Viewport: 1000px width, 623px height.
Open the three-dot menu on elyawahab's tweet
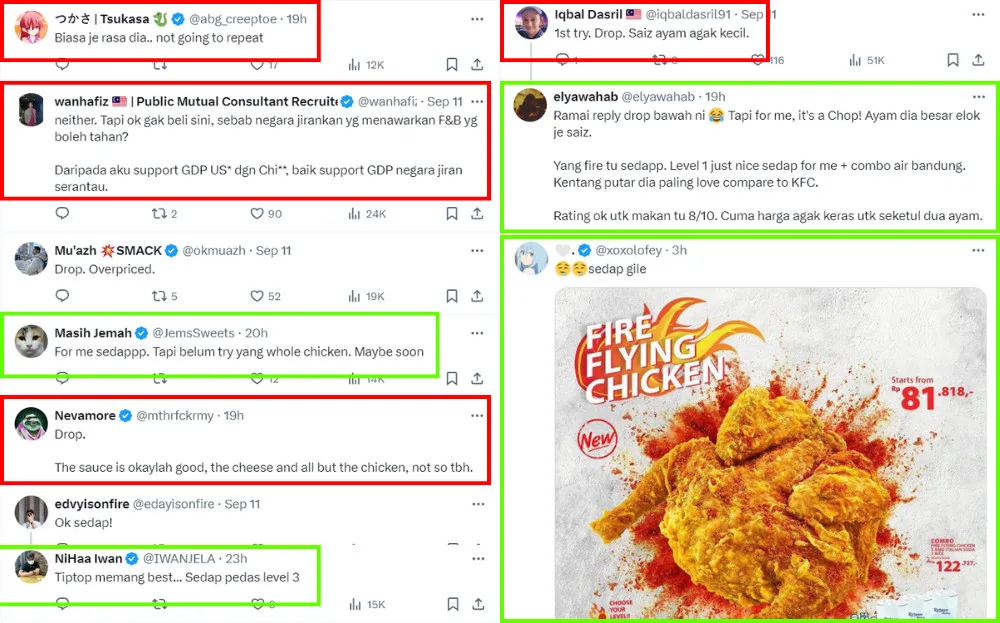(x=976, y=97)
